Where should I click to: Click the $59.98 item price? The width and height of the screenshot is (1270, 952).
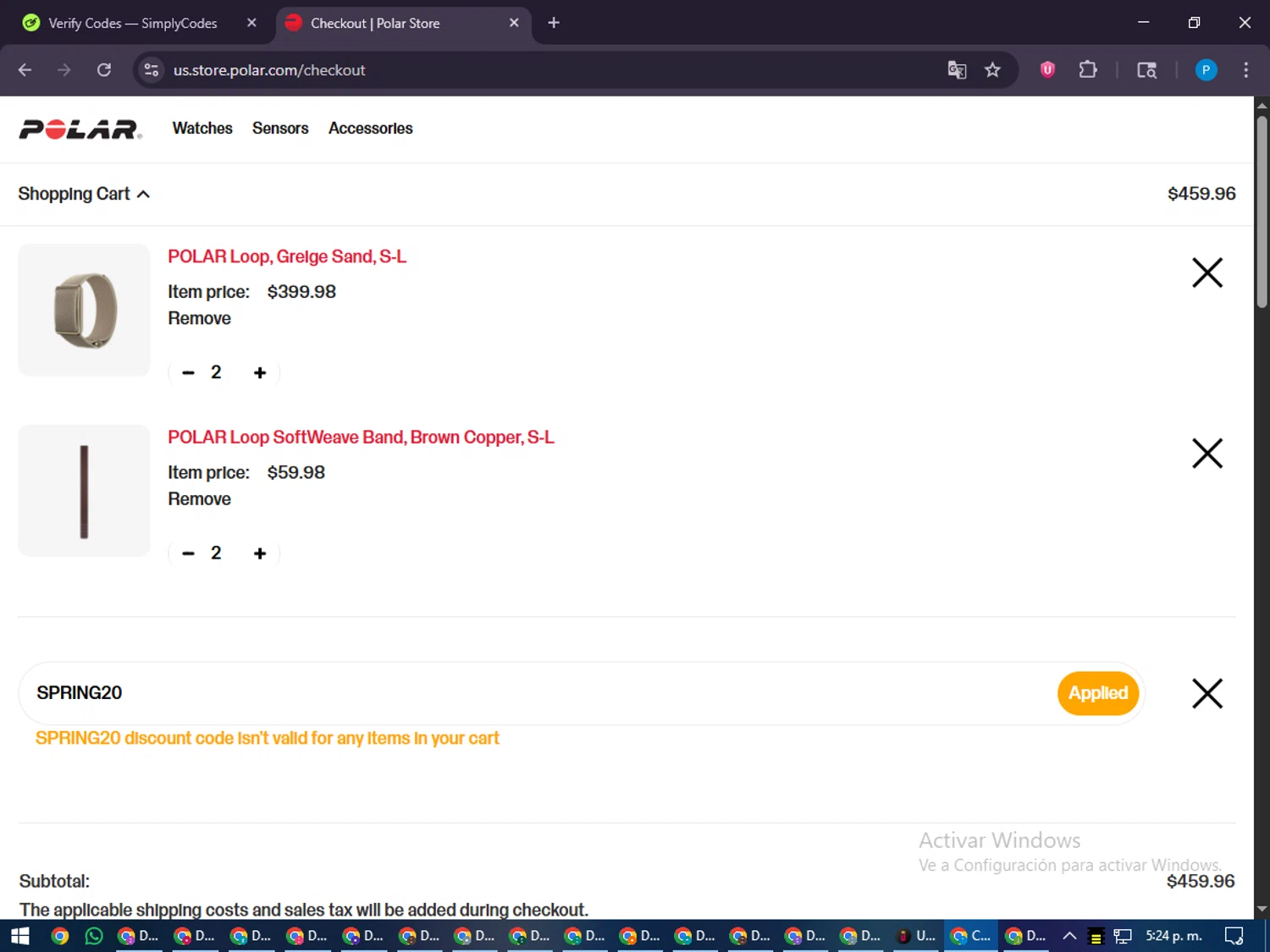pos(295,473)
